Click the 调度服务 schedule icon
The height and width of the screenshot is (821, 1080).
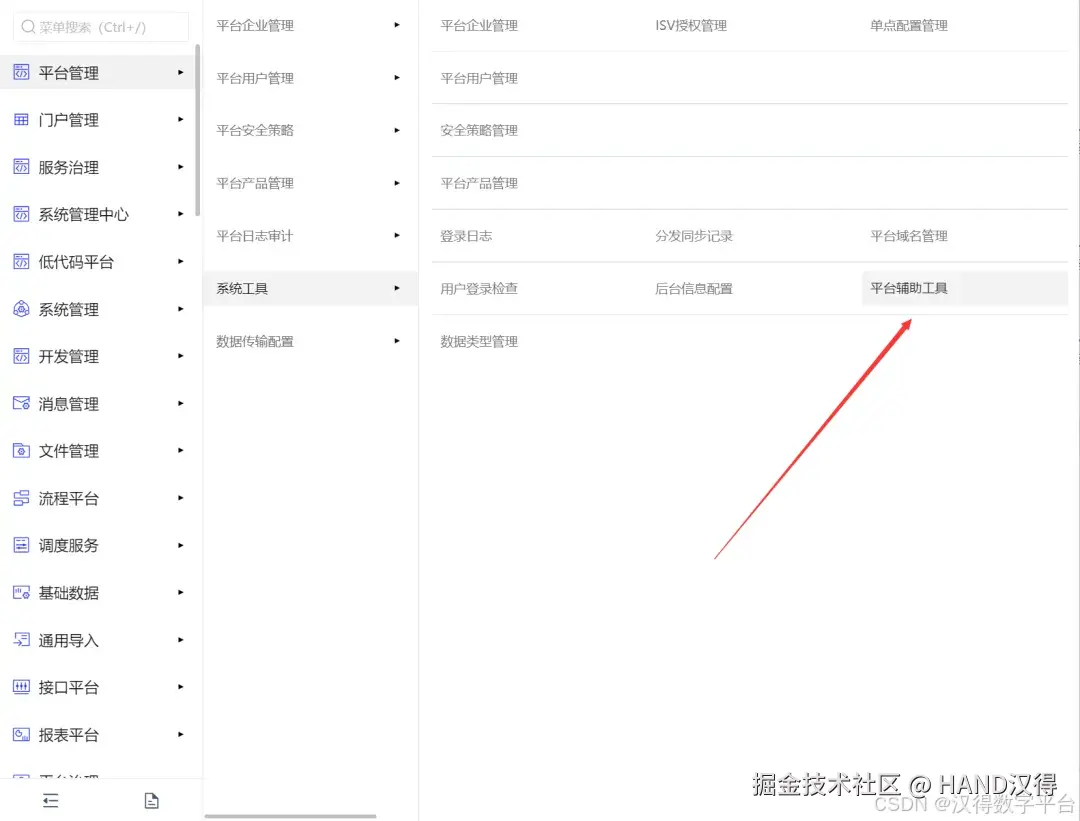tap(22, 545)
